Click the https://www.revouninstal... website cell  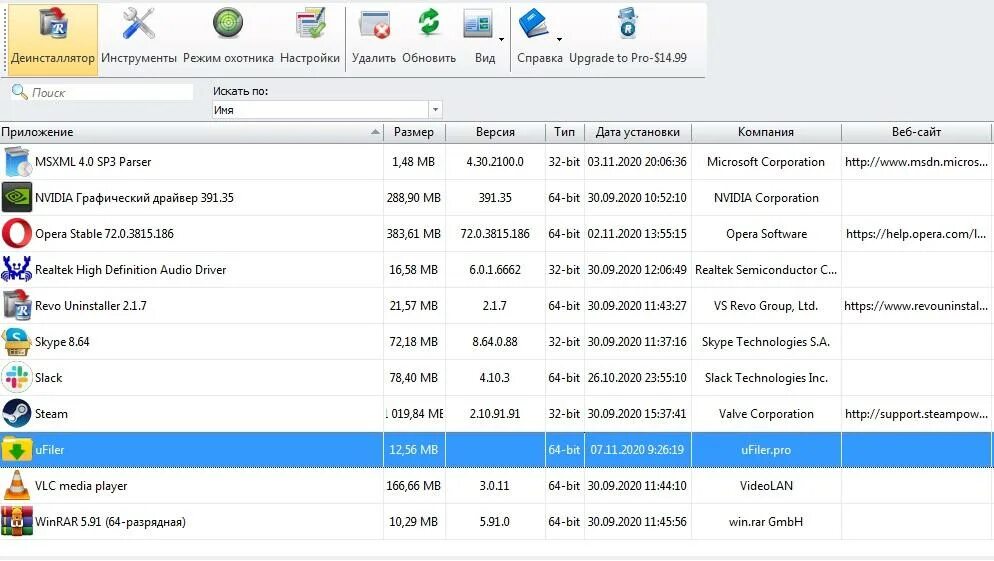coord(916,306)
